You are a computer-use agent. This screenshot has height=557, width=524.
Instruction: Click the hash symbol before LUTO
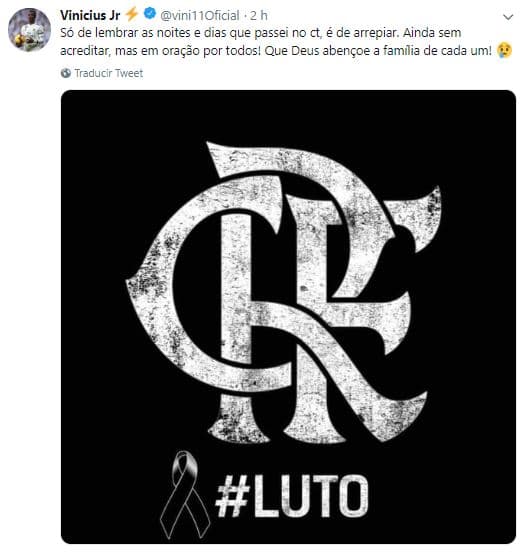[232, 496]
